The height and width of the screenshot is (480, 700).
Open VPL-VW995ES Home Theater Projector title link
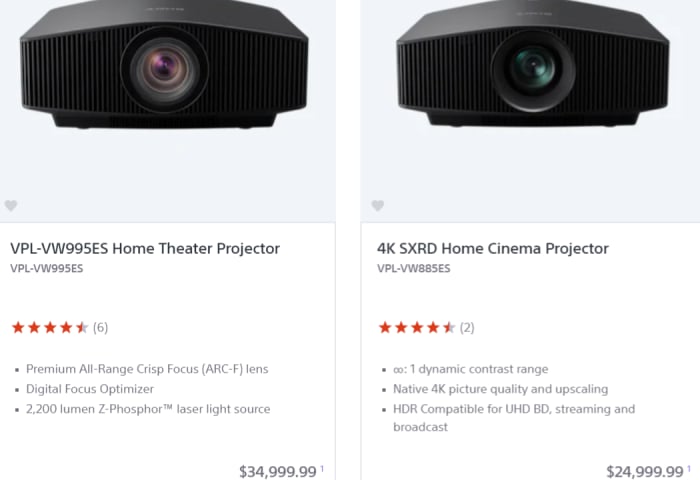145,248
